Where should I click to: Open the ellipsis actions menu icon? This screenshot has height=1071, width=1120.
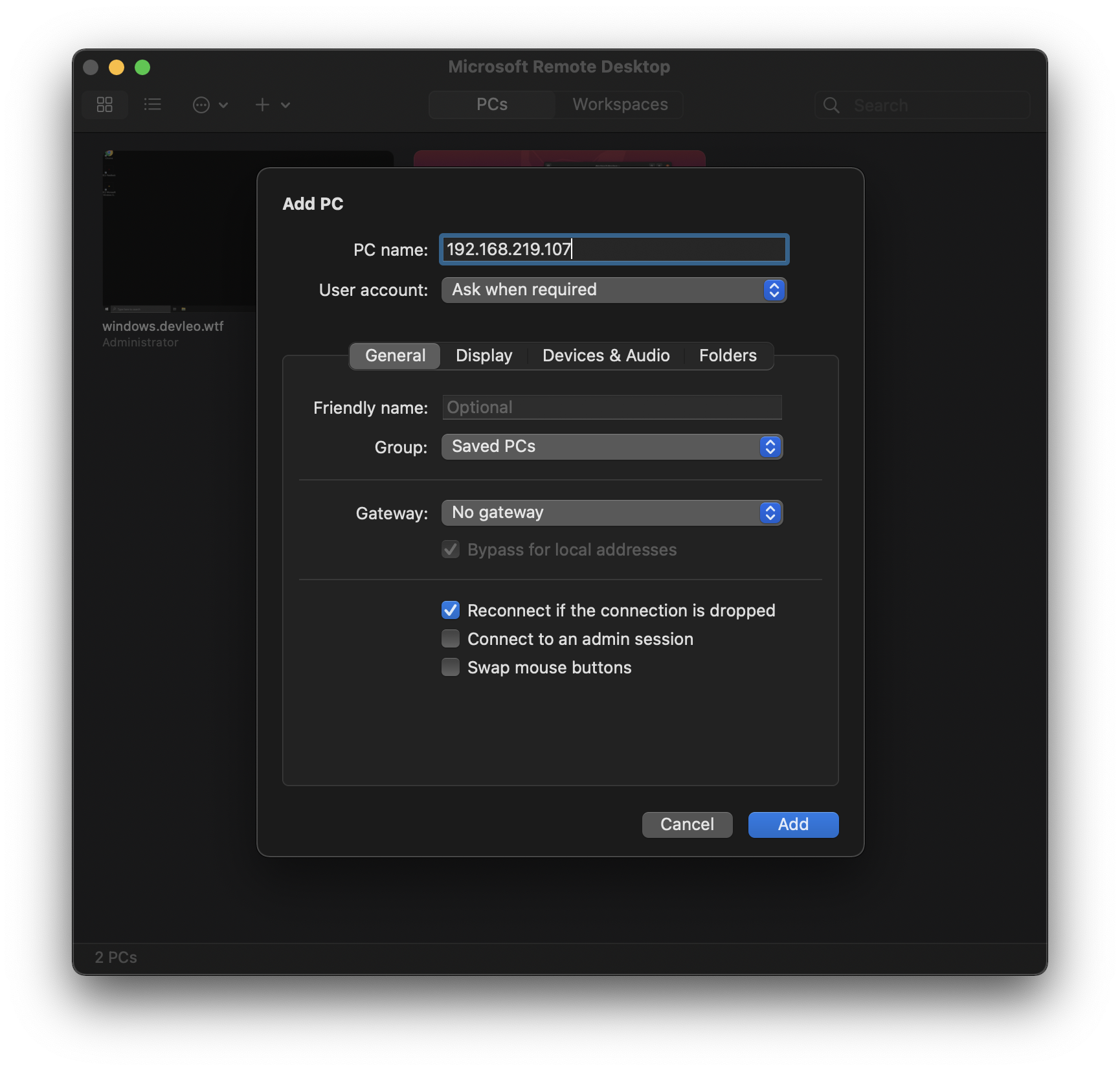[201, 105]
